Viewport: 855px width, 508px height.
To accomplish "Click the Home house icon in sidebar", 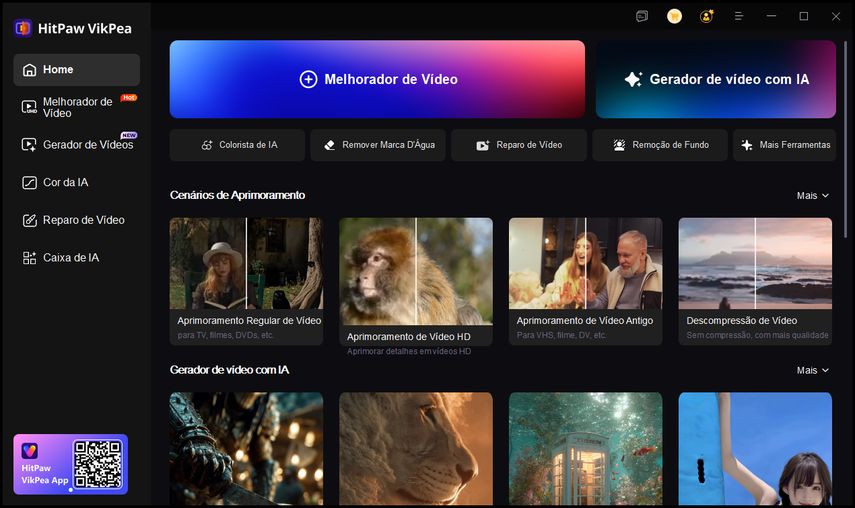I will (x=29, y=70).
